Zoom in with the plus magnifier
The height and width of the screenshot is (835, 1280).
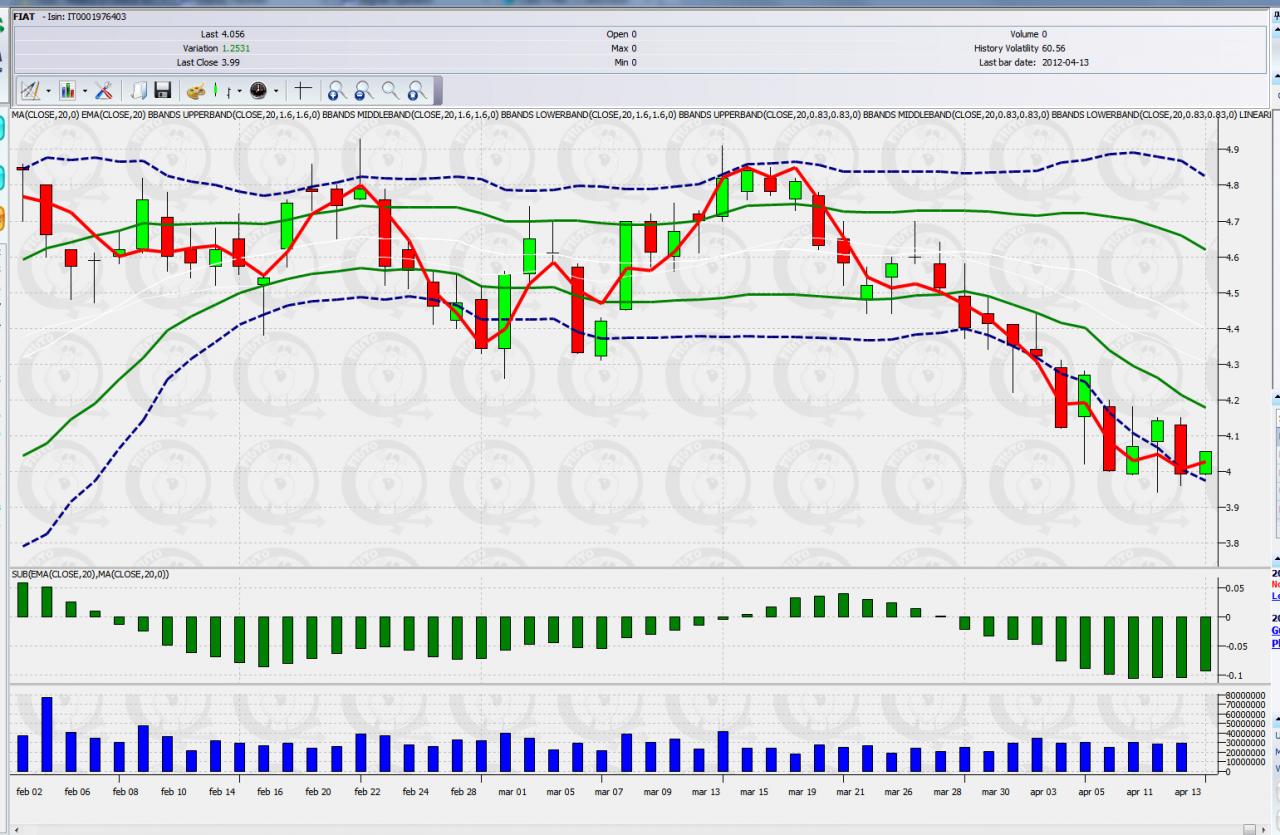[x=337, y=90]
